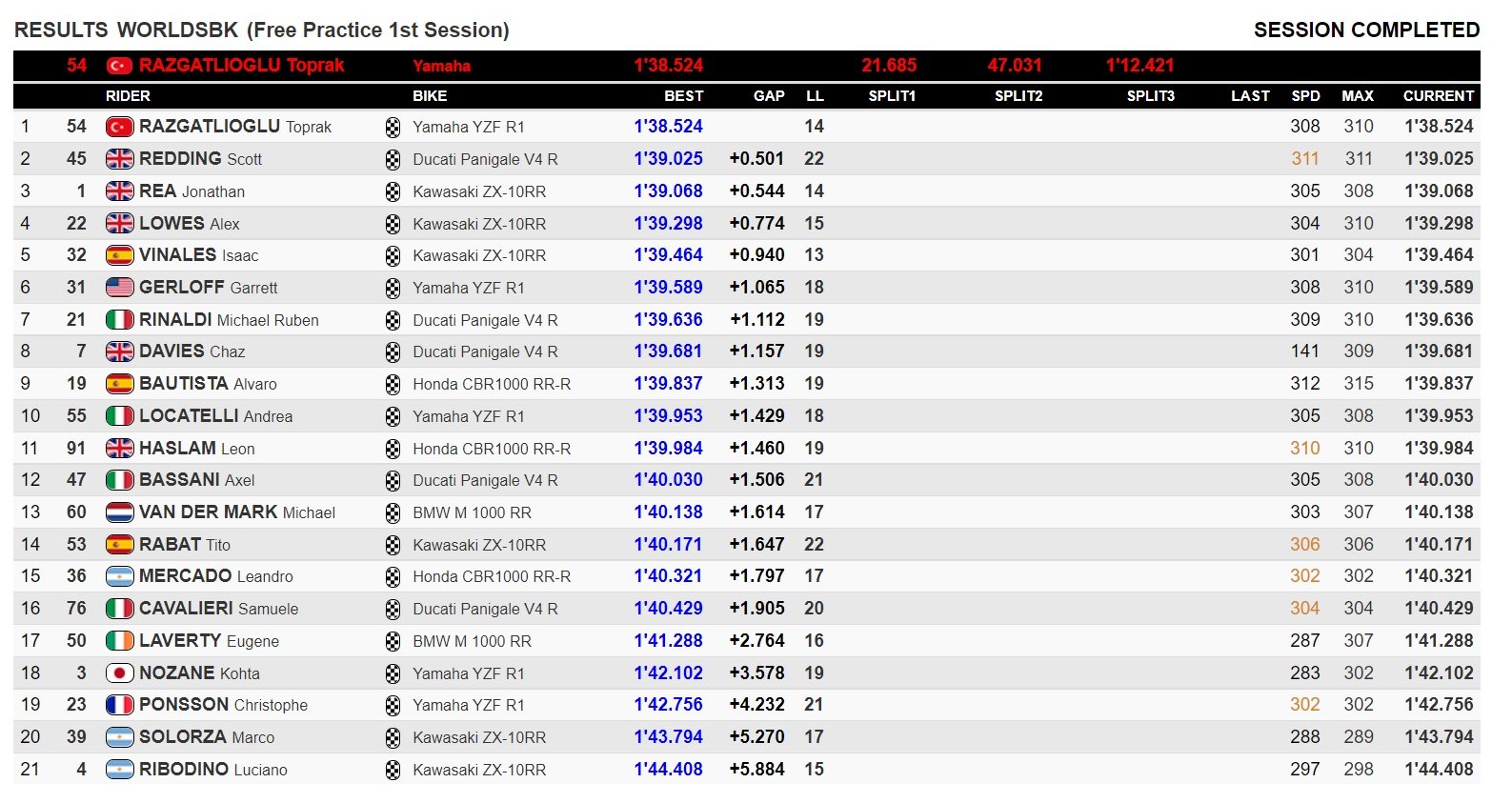The image size is (1512, 803).
Task: Click best lap time 1'44.408
Action: [668, 770]
